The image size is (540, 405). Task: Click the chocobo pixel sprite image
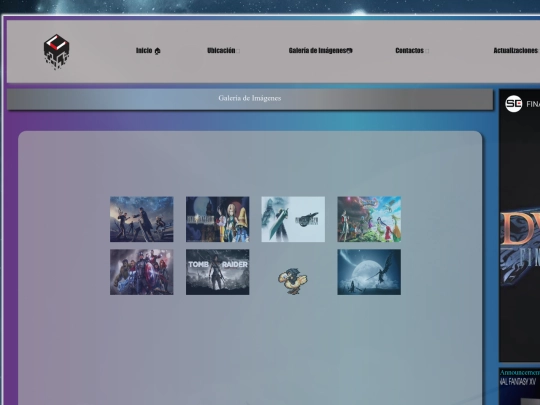(293, 281)
